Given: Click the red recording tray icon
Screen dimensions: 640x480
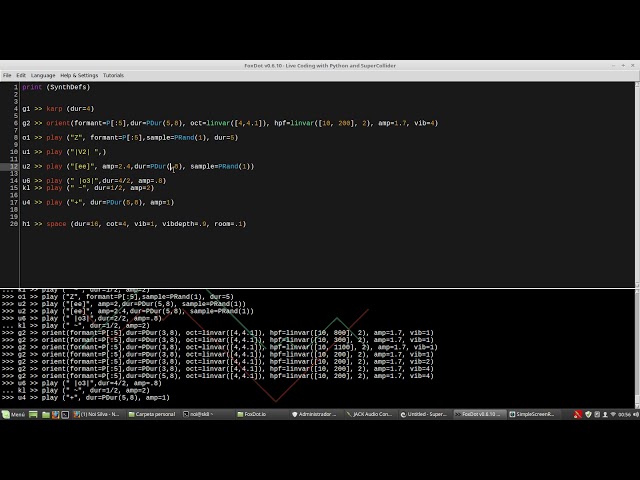Looking at the screenshot, I should click(x=578, y=414).
